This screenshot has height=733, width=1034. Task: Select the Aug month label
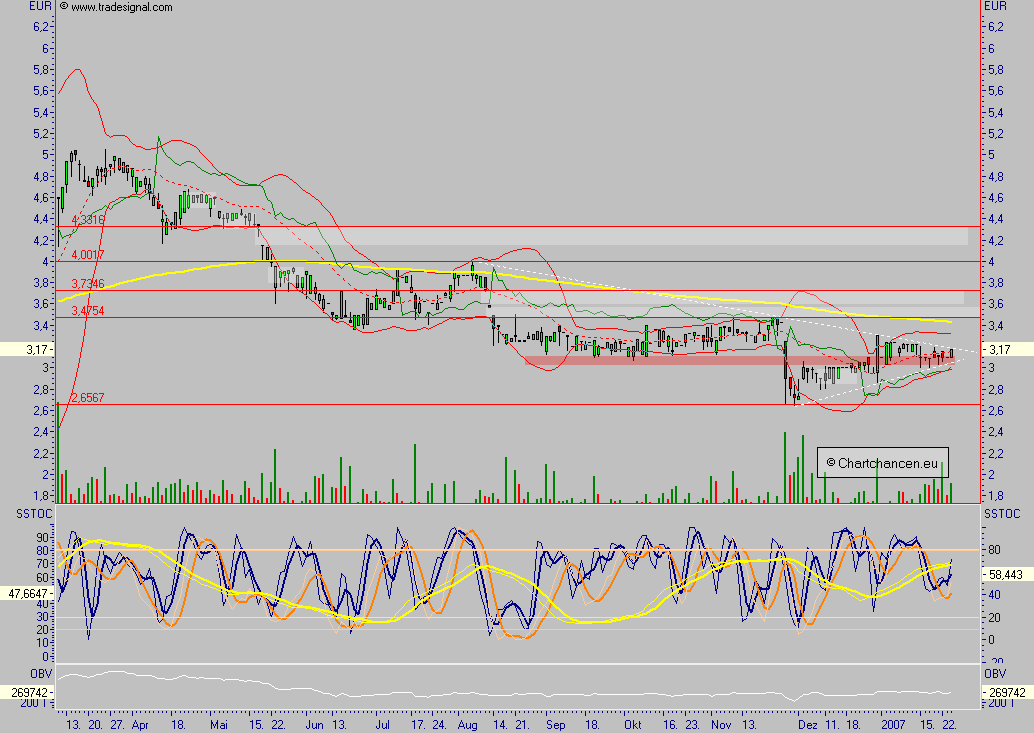(x=467, y=725)
